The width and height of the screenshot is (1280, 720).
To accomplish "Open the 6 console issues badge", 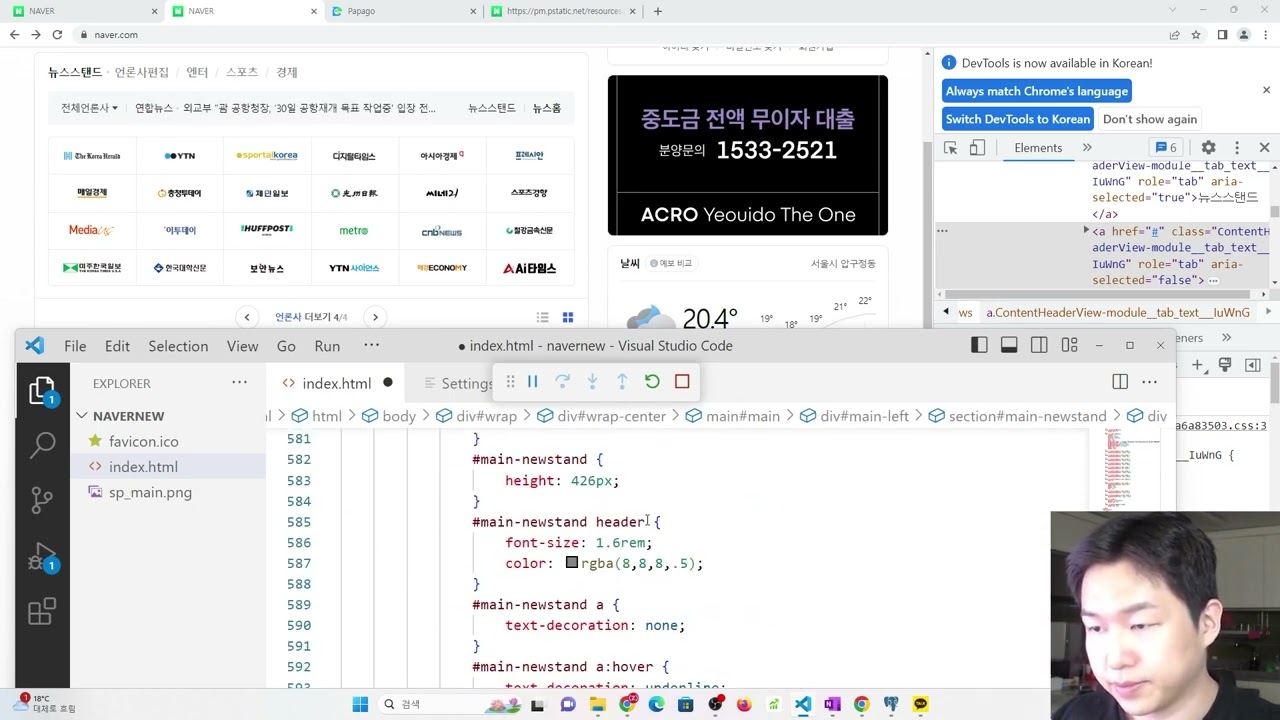I will coord(1166,148).
